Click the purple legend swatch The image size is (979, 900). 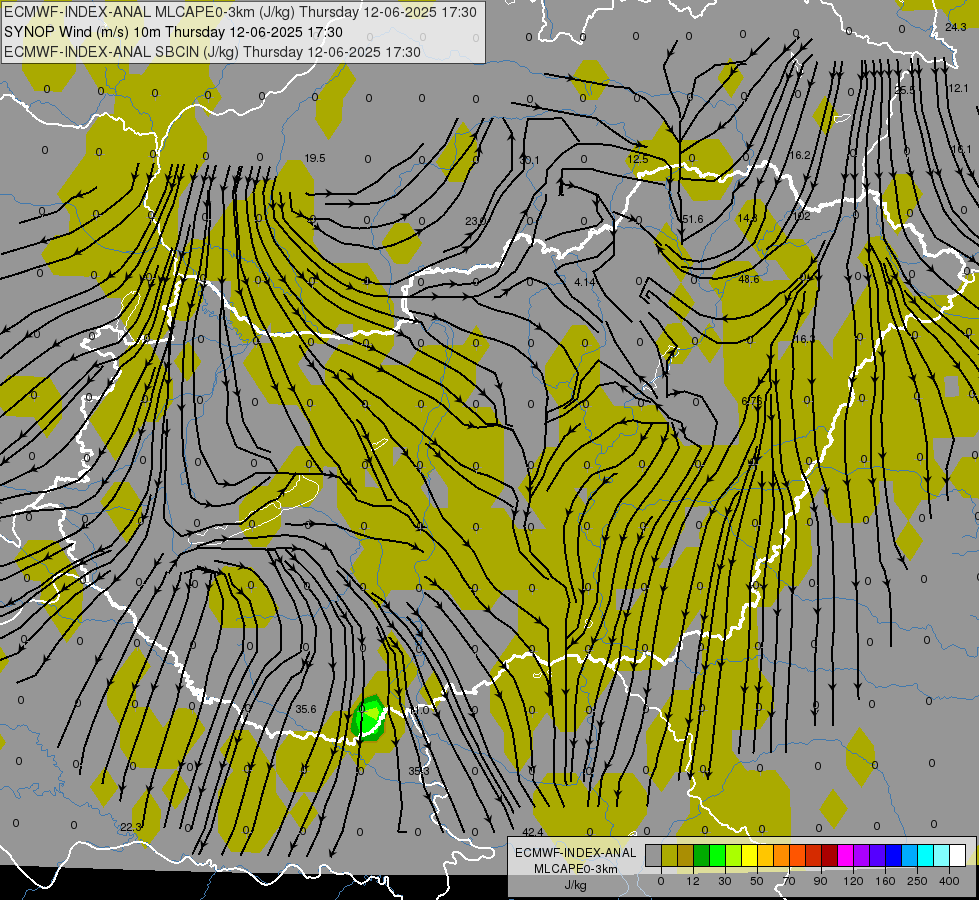[862, 855]
